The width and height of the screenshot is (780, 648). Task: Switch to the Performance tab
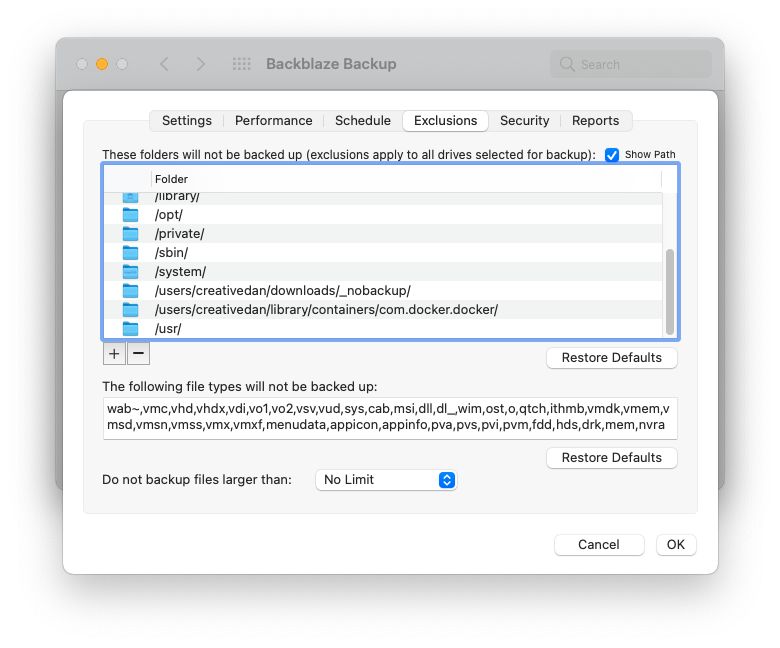(x=274, y=121)
